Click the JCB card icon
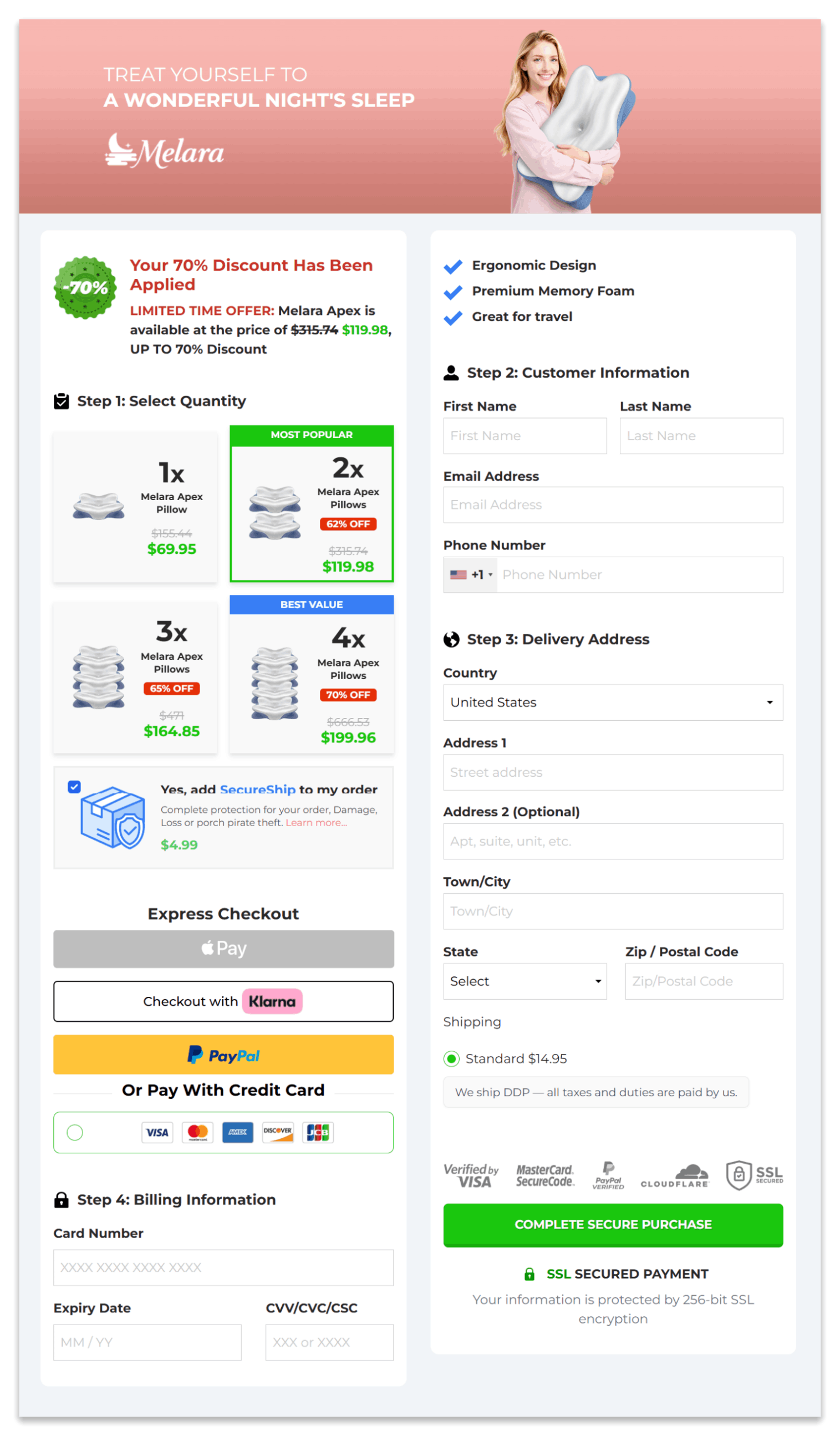Viewport: 840px width, 1436px height. tap(318, 1132)
